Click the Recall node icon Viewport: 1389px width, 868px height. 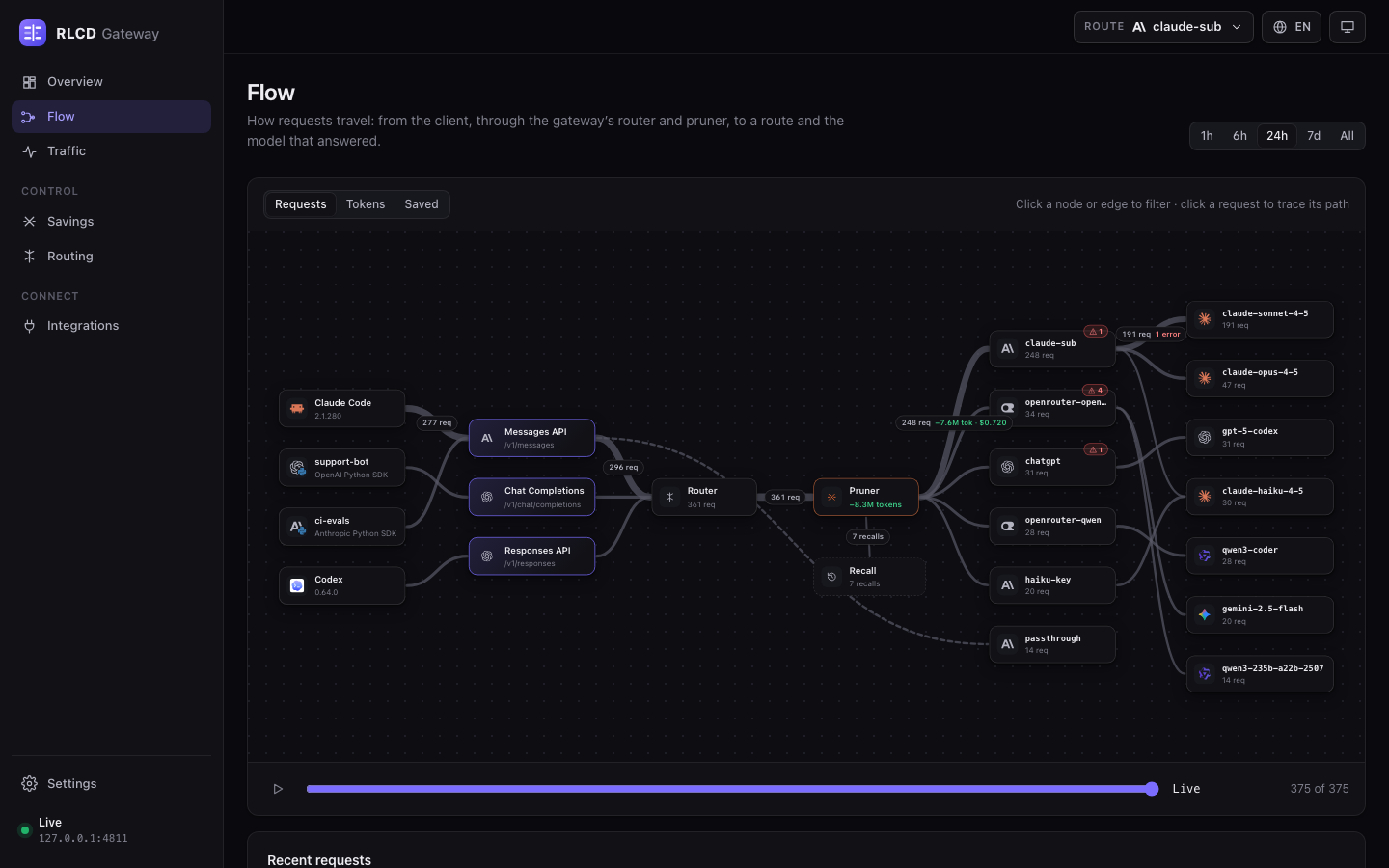tap(831, 577)
